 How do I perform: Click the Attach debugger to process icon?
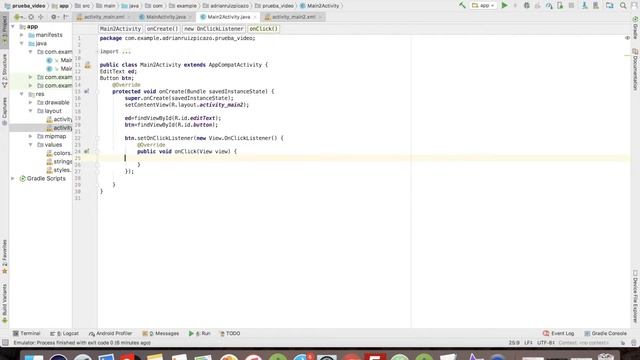click(560, 6)
